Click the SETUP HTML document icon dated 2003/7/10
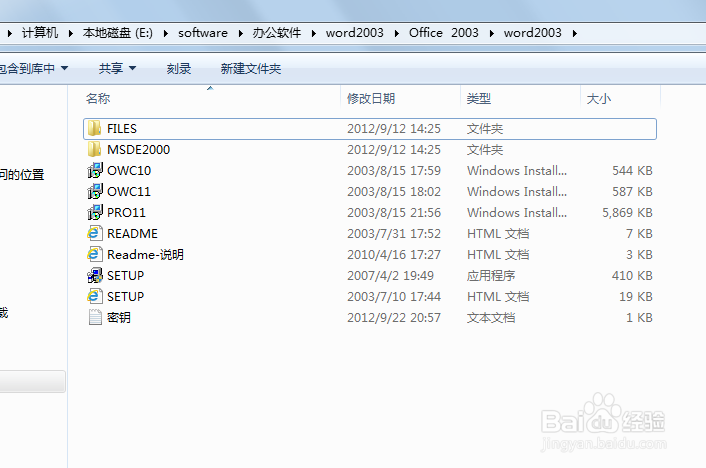 point(95,296)
